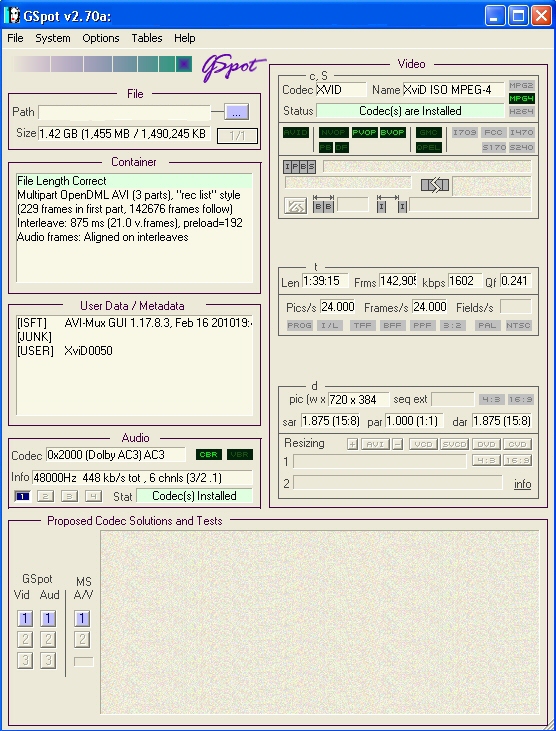Click the 4:3 indicator next to seq ext

tap(492, 400)
